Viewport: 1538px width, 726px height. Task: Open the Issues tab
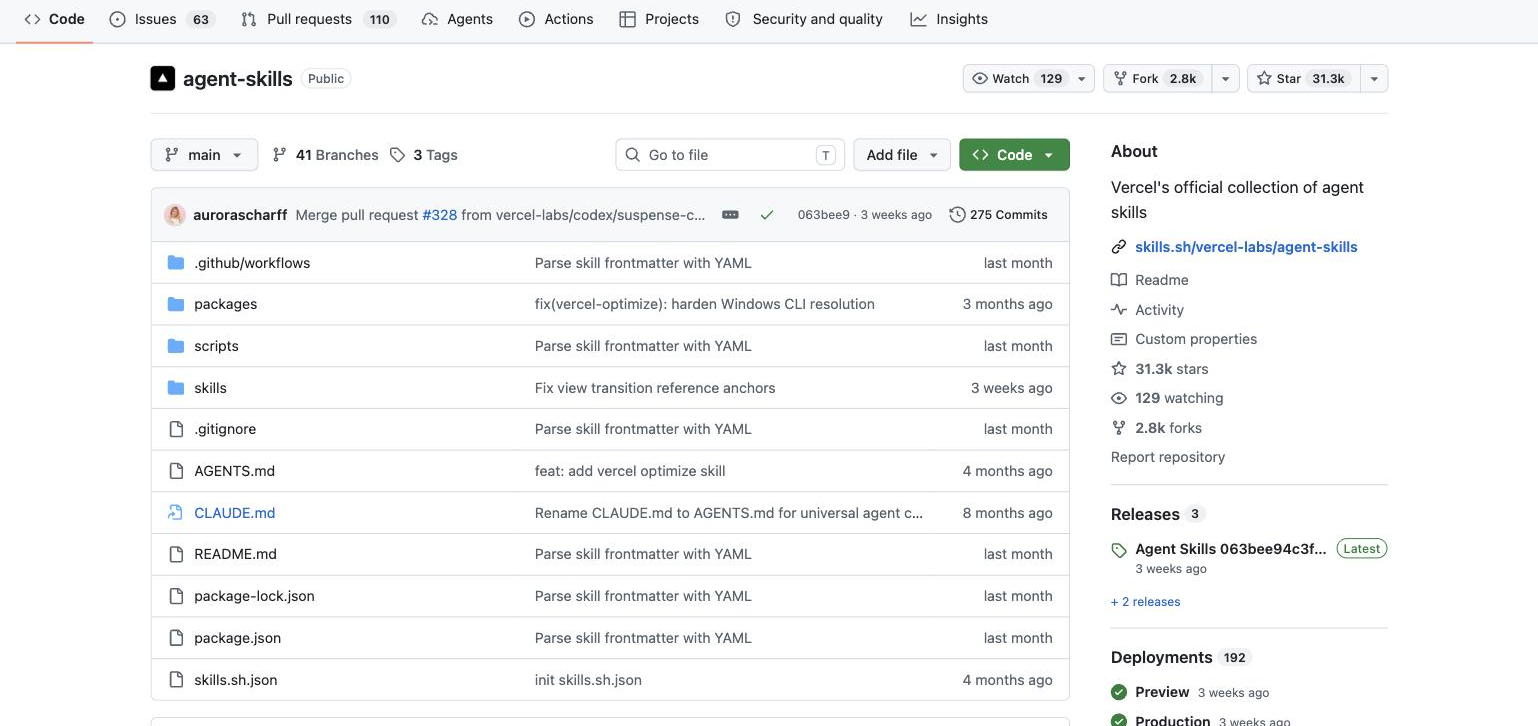(161, 19)
